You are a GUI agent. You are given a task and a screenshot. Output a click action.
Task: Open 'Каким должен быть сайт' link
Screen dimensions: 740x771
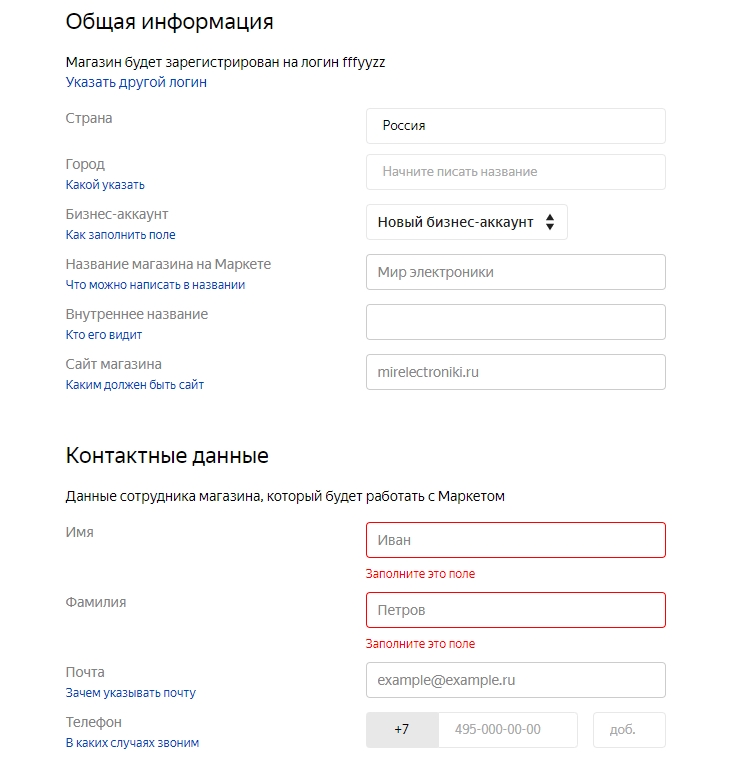click(x=135, y=385)
